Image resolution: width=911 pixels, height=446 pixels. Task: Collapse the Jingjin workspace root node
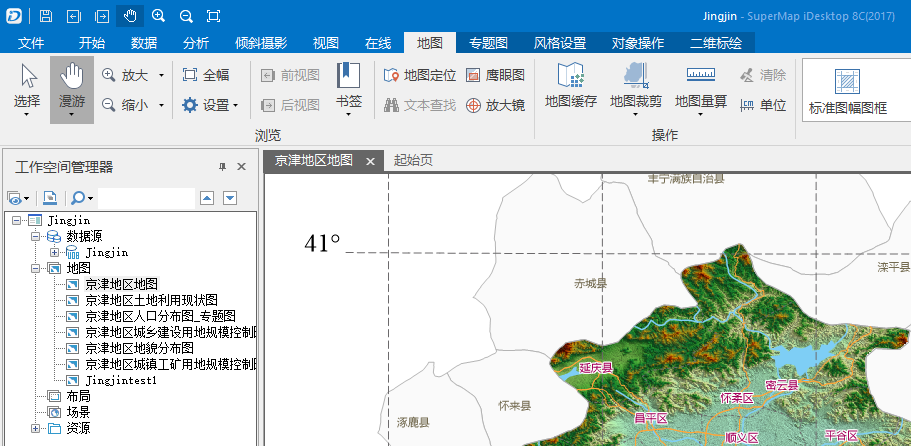(x=16, y=220)
